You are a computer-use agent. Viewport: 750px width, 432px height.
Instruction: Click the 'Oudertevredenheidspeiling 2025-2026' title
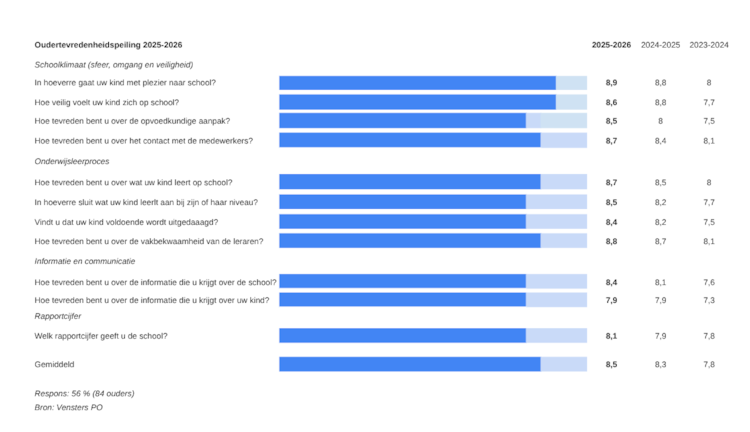(x=108, y=45)
